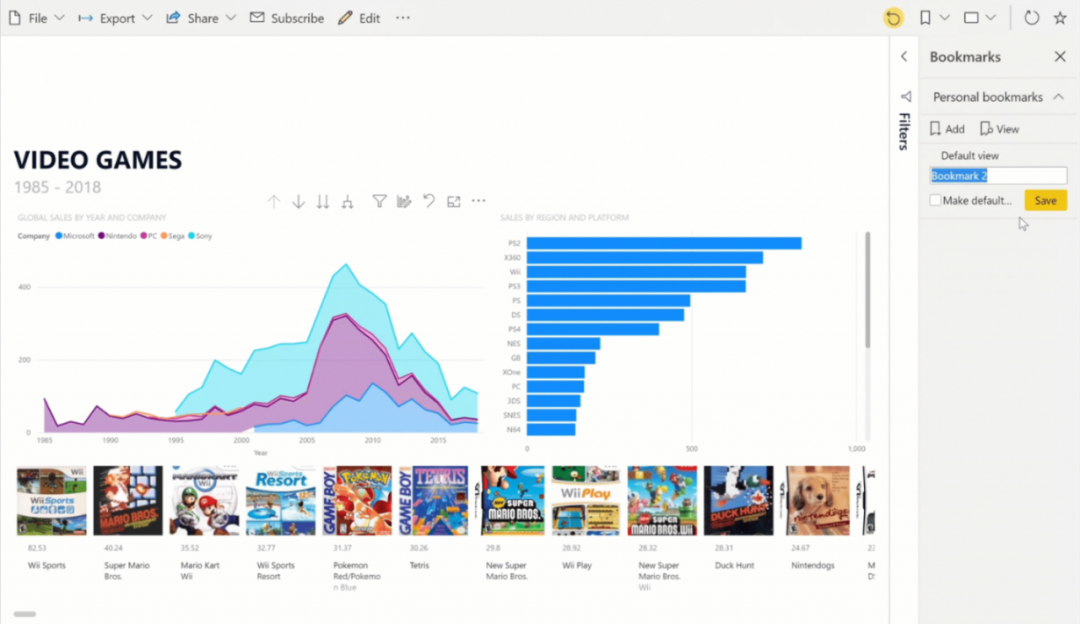Open the visual More options ellipsis

(478, 201)
